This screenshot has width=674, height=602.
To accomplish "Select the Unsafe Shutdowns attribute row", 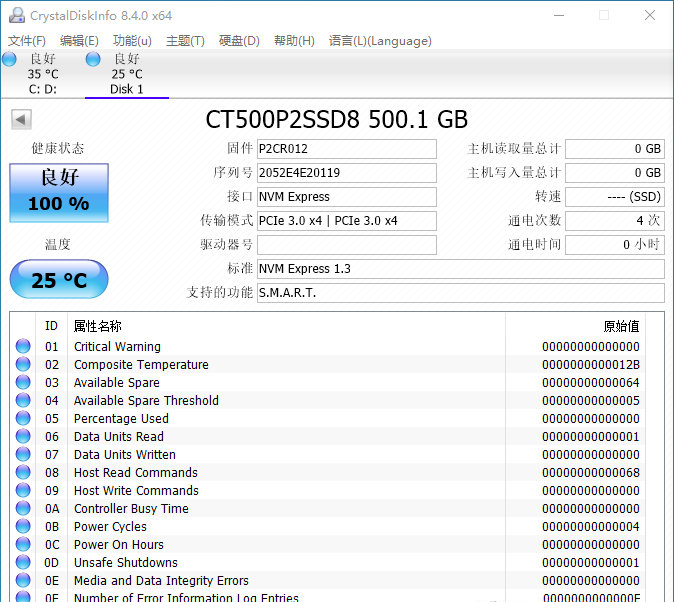I will [x=126, y=563].
